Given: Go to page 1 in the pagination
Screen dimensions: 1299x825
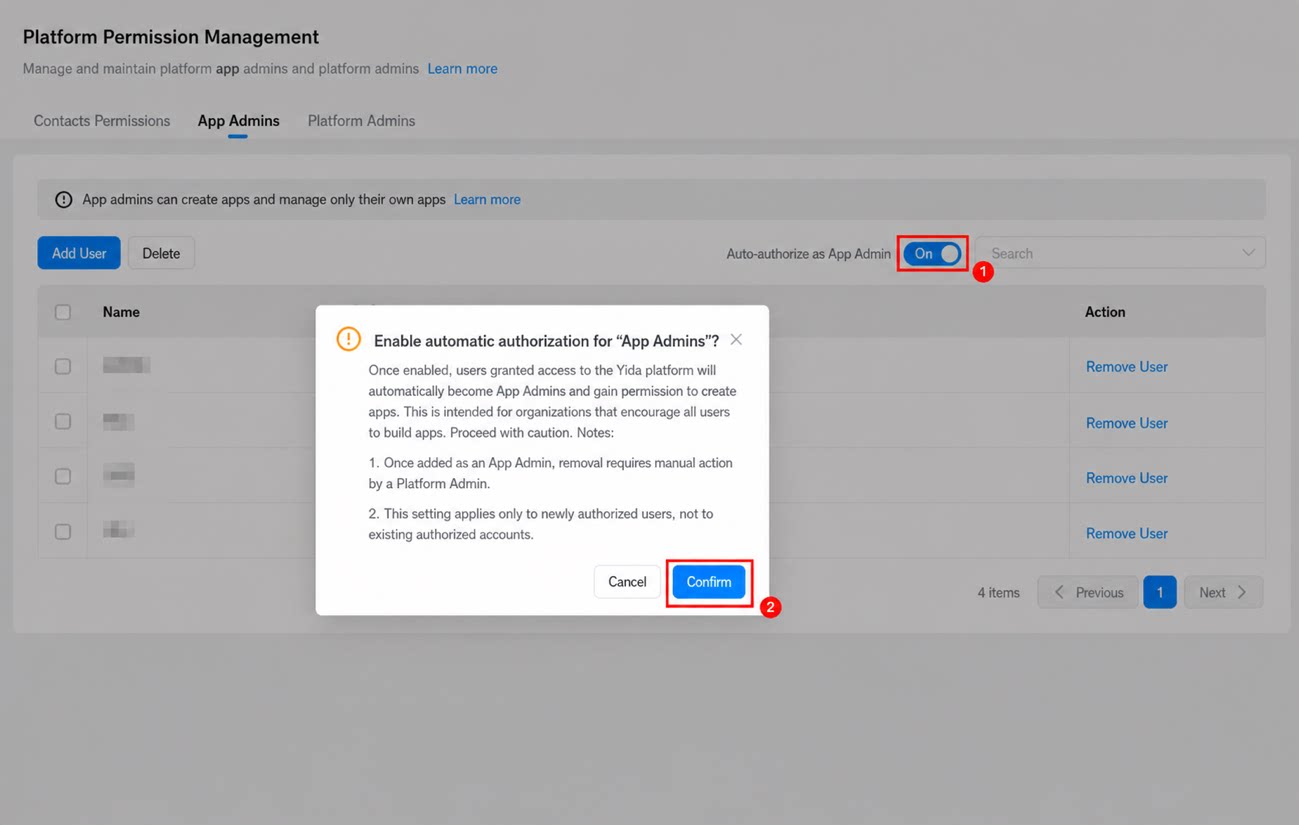Looking at the screenshot, I should 1160,593.
